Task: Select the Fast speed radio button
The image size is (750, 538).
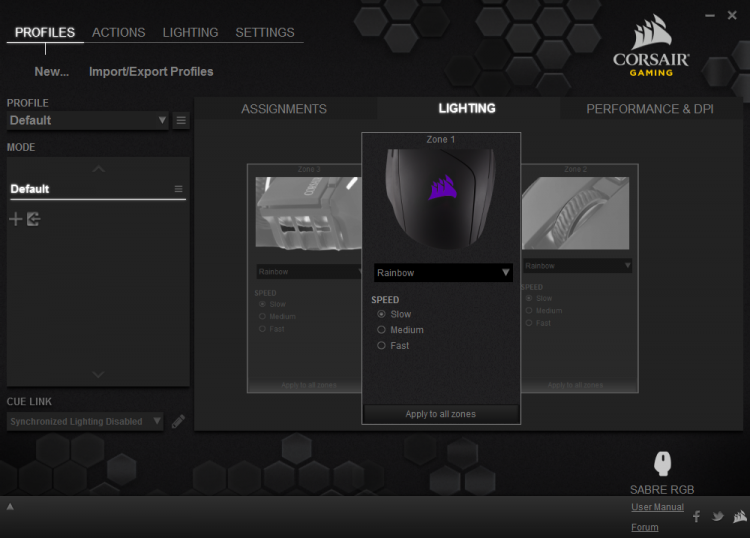Action: click(x=381, y=346)
